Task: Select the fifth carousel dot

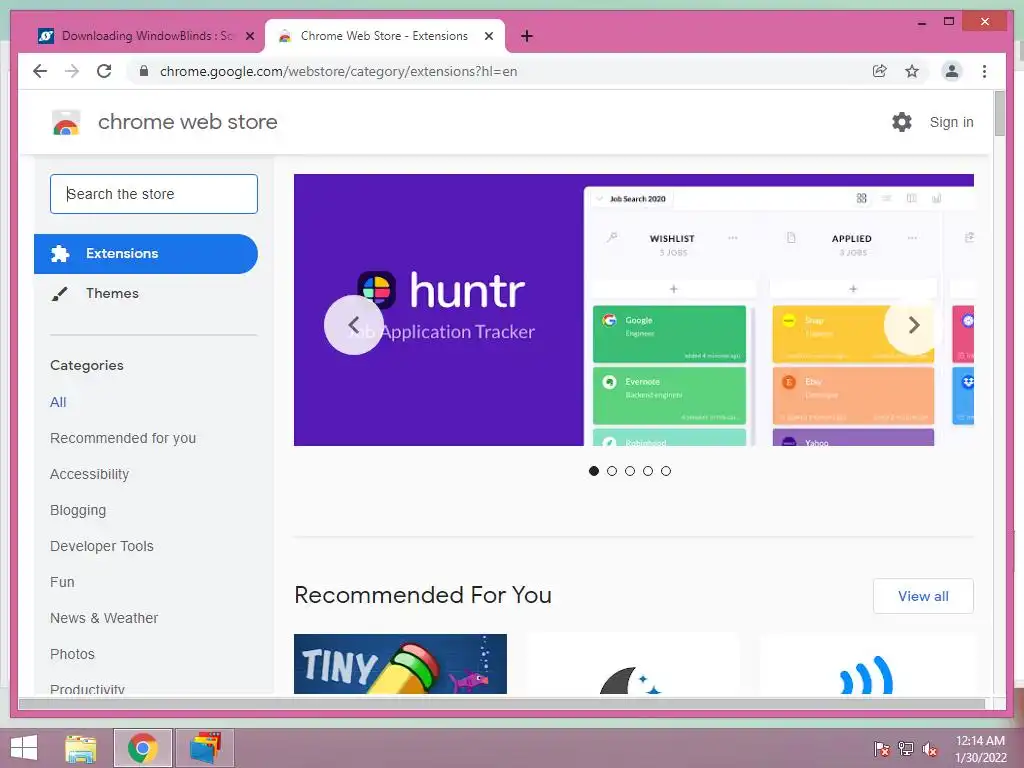Action: (x=665, y=471)
